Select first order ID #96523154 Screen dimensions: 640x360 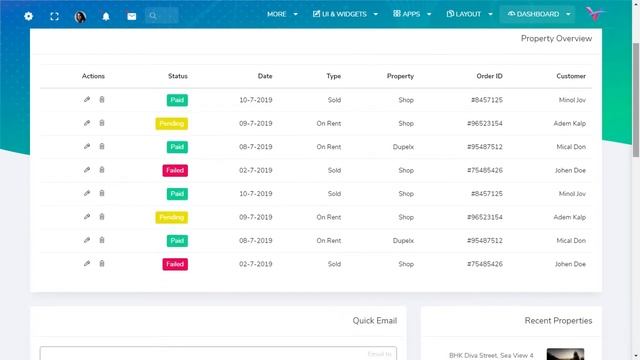click(x=484, y=123)
